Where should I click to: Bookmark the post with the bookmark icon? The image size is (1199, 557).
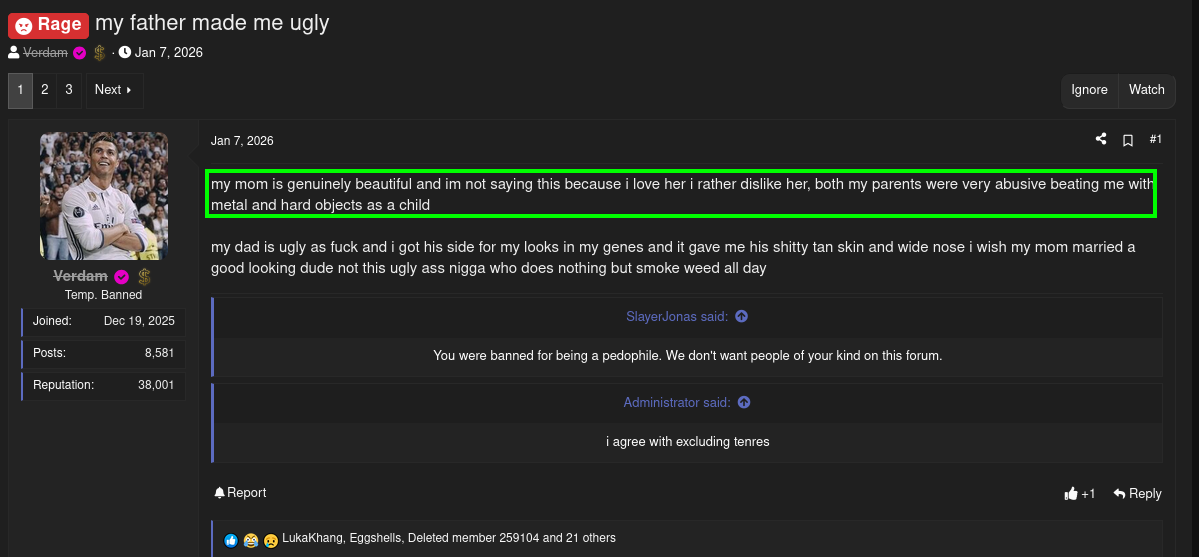click(1127, 140)
